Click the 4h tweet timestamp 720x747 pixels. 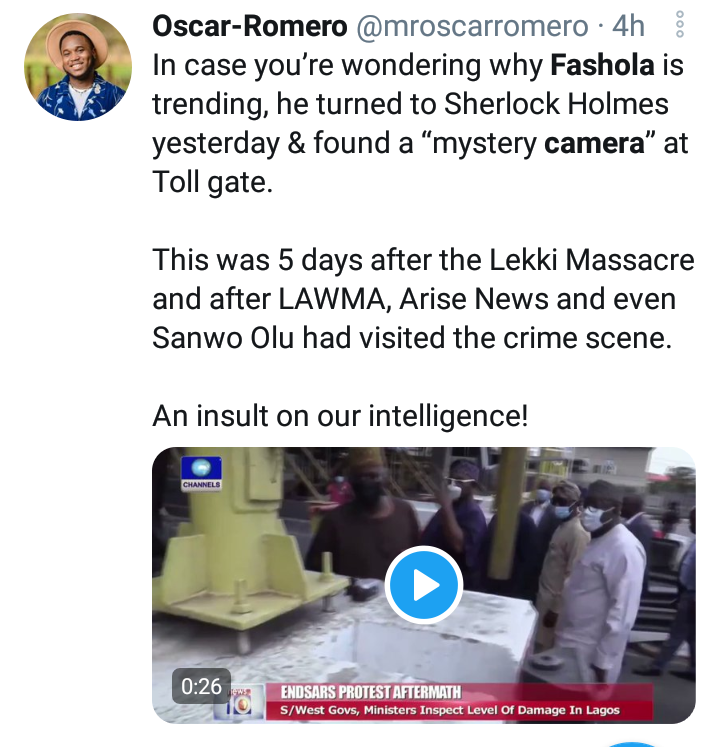click(x=630, y=26)
